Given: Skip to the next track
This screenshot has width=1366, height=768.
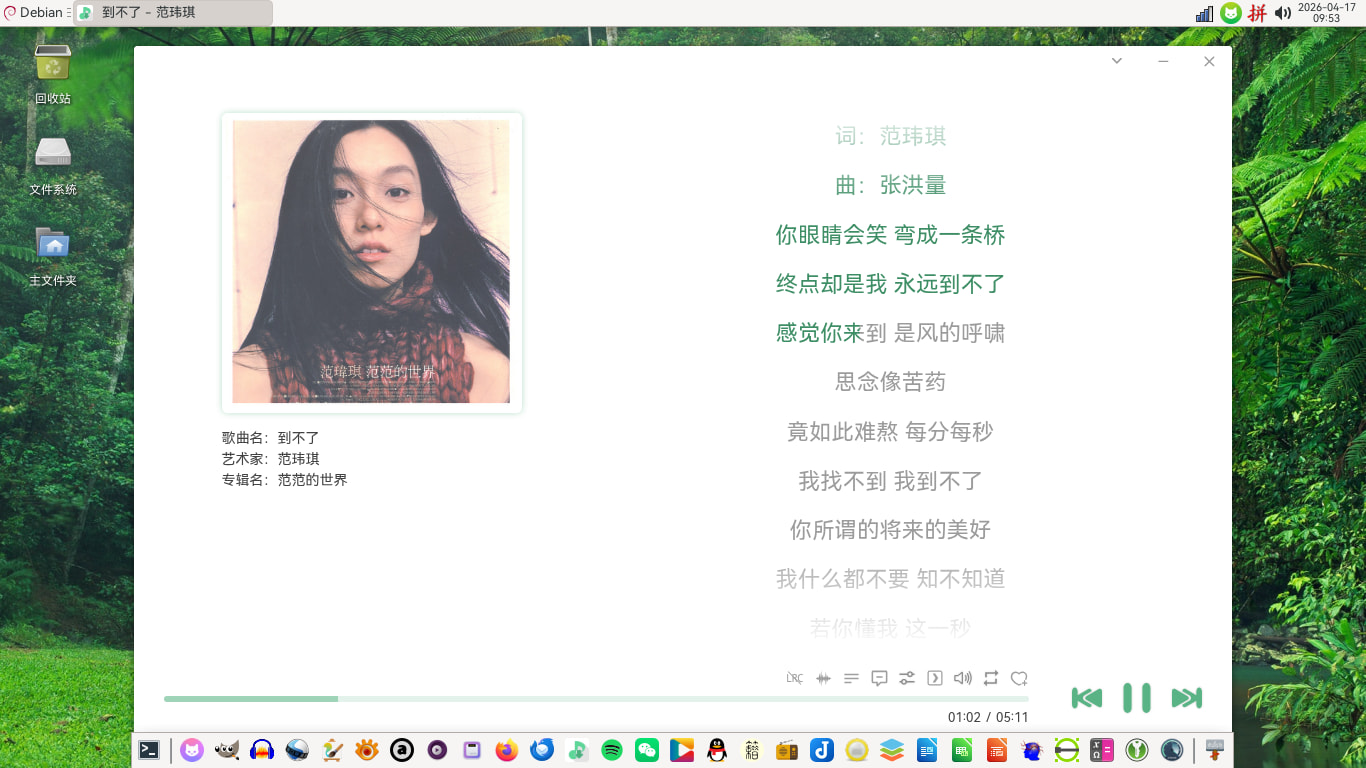Looking at the screenshot, I should coord(1187,698).
